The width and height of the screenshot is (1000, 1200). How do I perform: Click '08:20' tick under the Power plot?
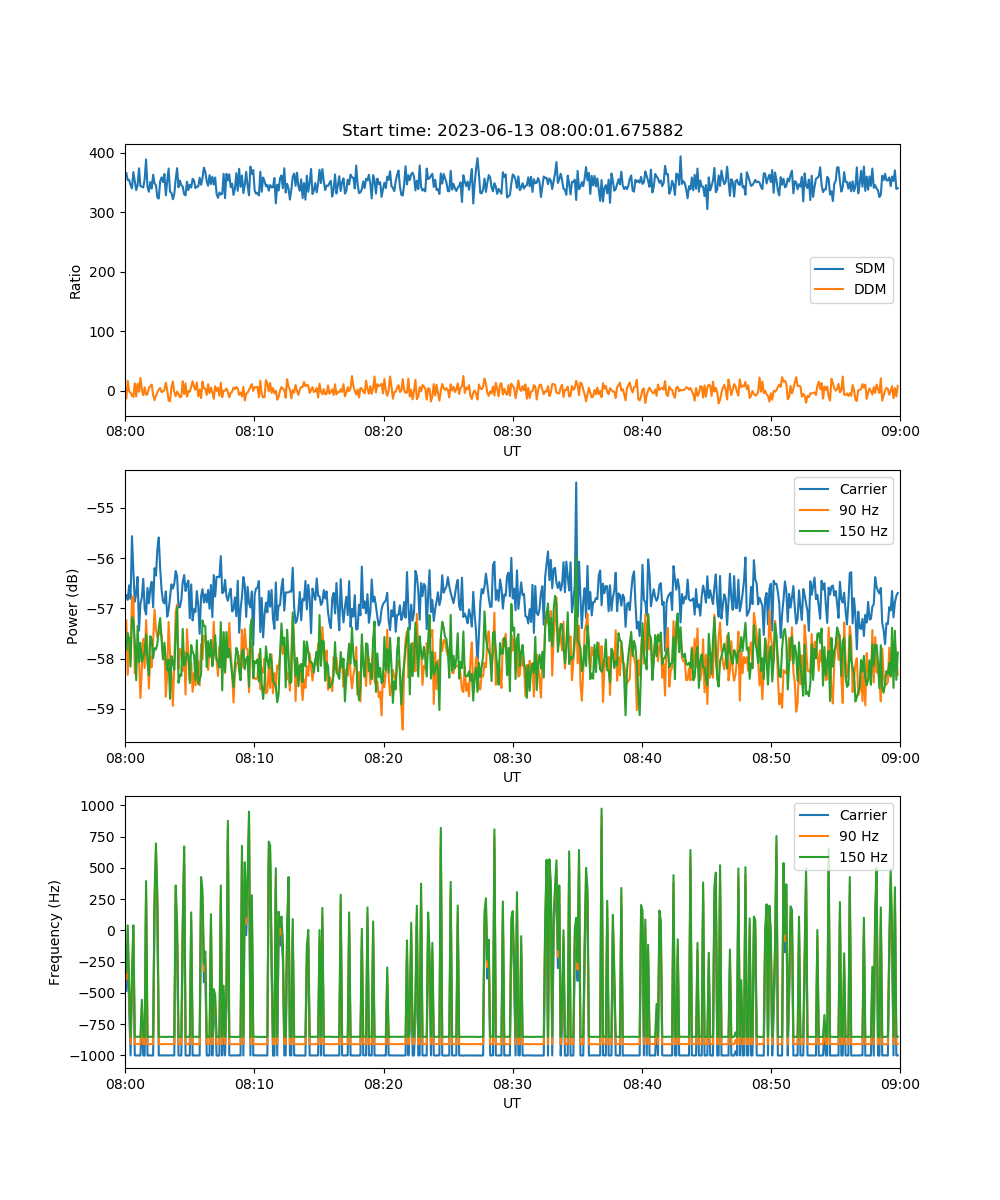tap(383, 758)
